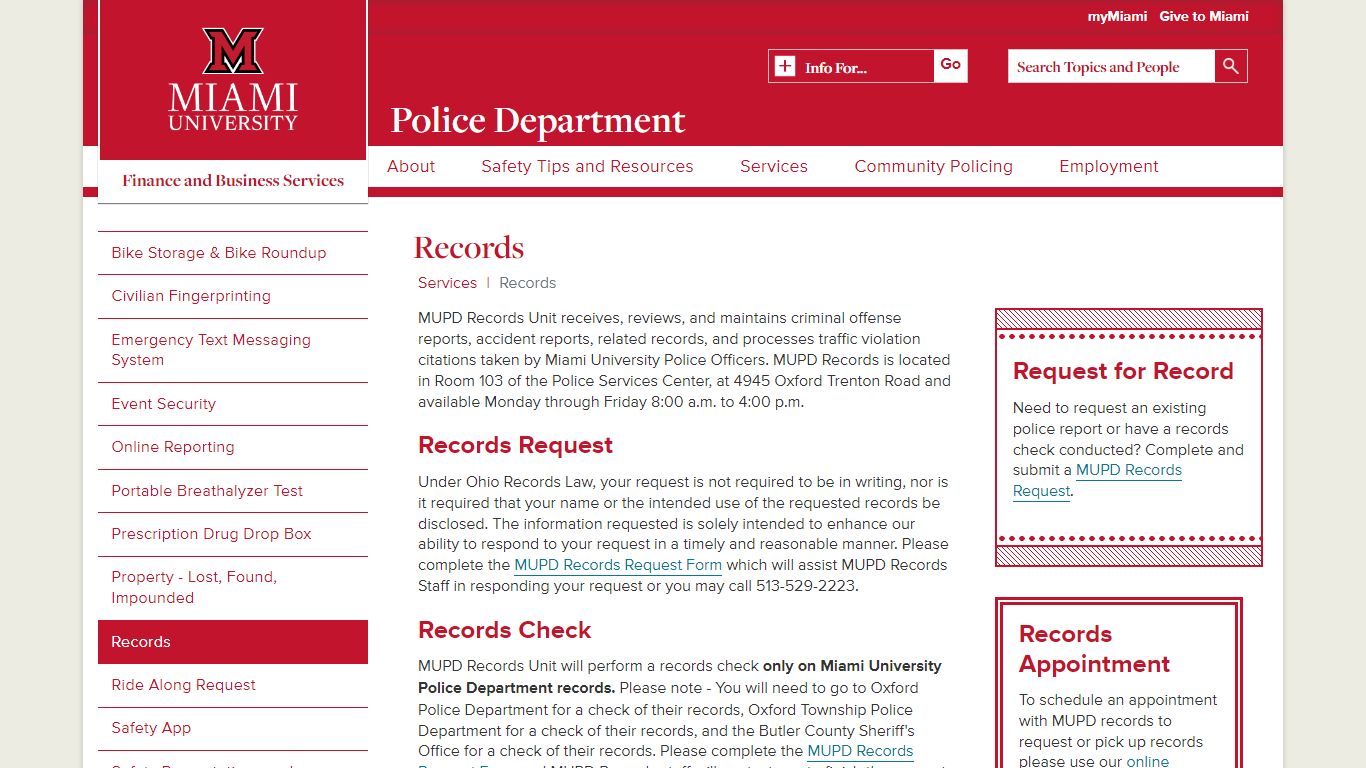Open the Employment menu
This screenshot has width=1366, height=768.
pyautogui.click(x=1109, y=167)
